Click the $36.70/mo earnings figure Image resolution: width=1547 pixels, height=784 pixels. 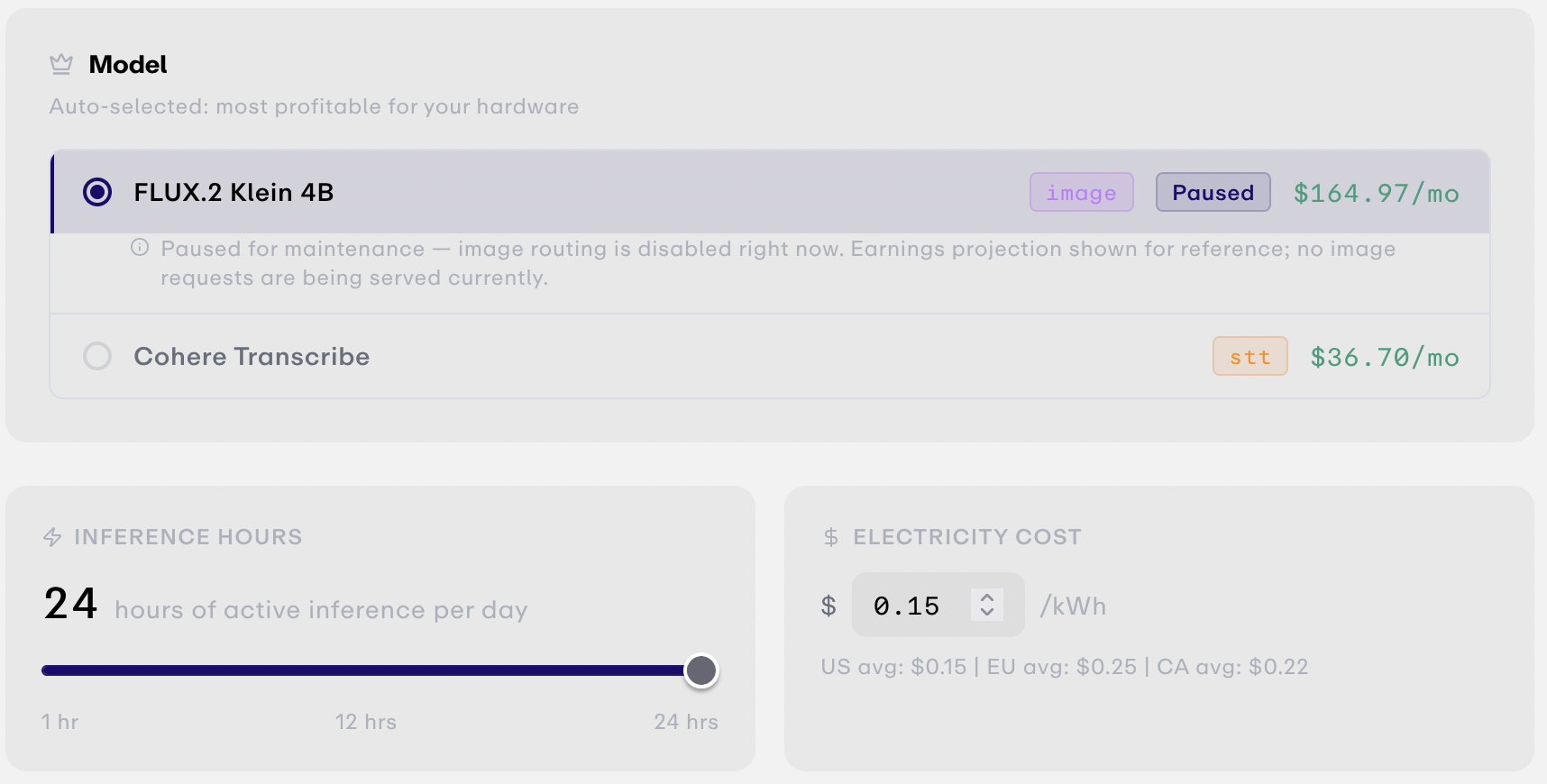[1384, 357]
